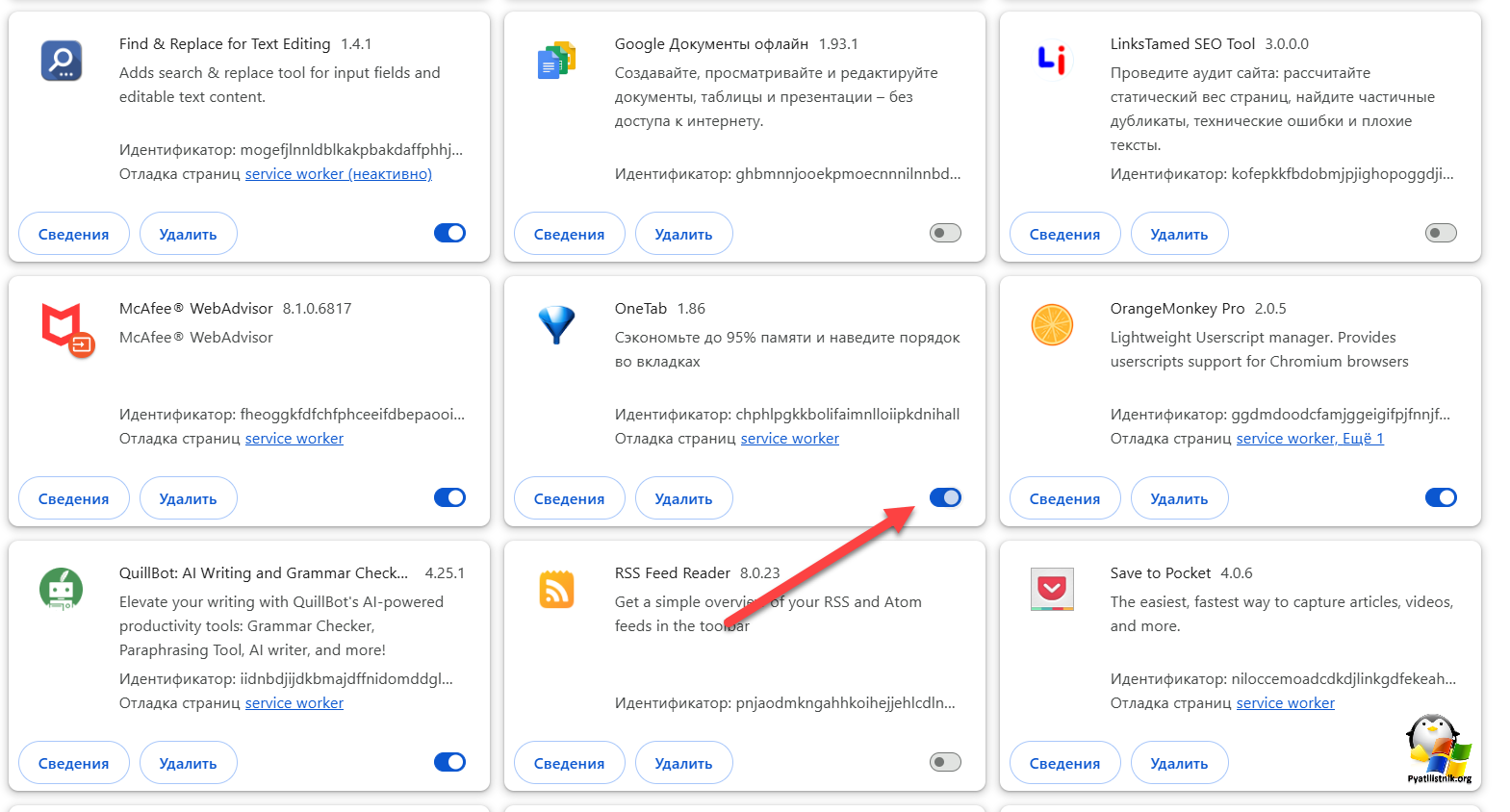1510x812 pixels.
Task: Inspect QuillBot service worker link
Action: (x=294, y=703)
